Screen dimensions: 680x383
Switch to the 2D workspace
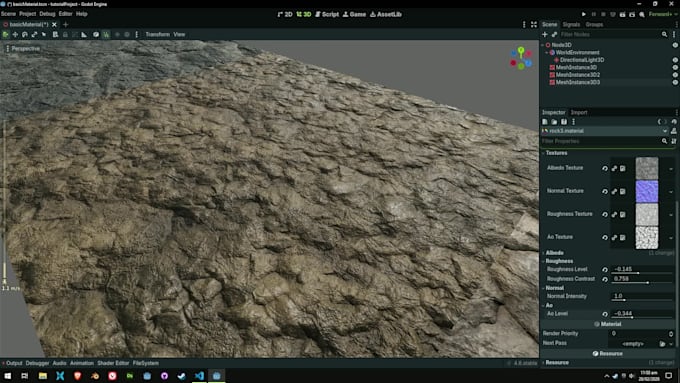[285, 14]
